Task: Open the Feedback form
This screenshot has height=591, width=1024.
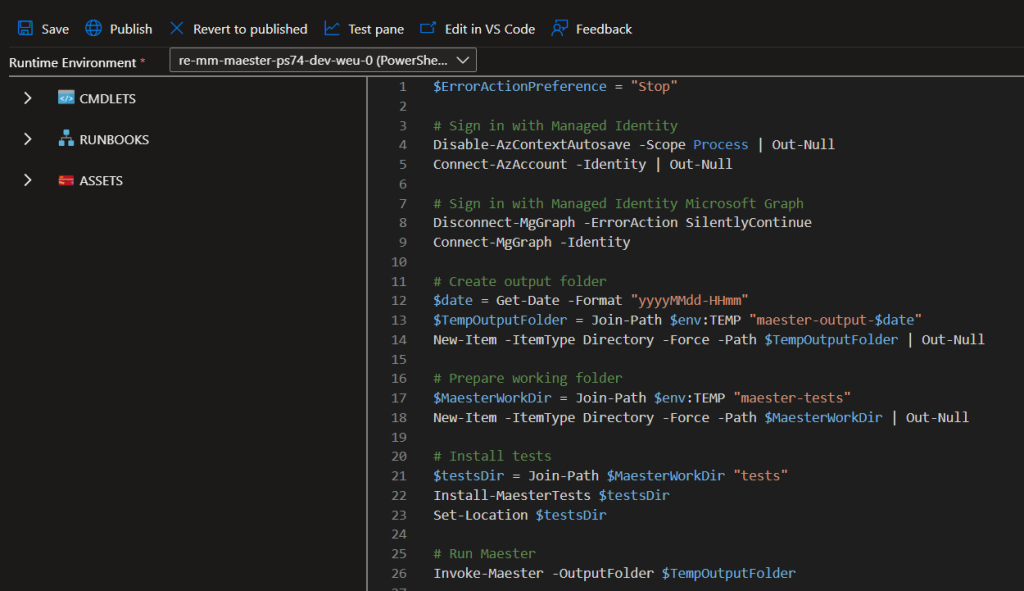Action: 603,29
